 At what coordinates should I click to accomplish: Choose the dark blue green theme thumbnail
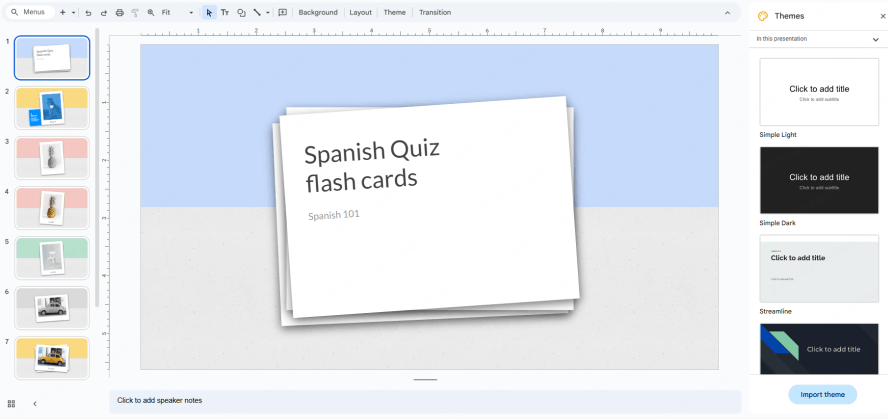(x=819, y=349)
